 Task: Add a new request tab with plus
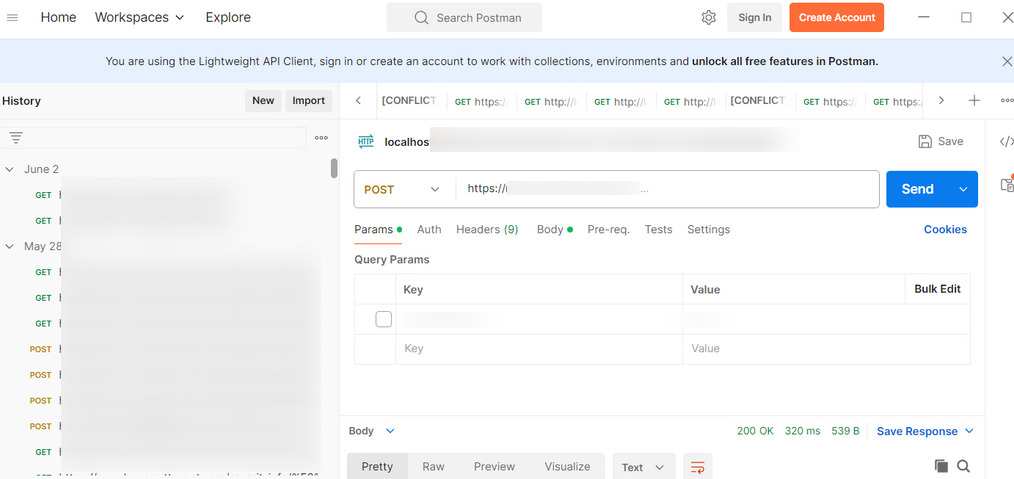pyautogui.click(x=974, y=100)
